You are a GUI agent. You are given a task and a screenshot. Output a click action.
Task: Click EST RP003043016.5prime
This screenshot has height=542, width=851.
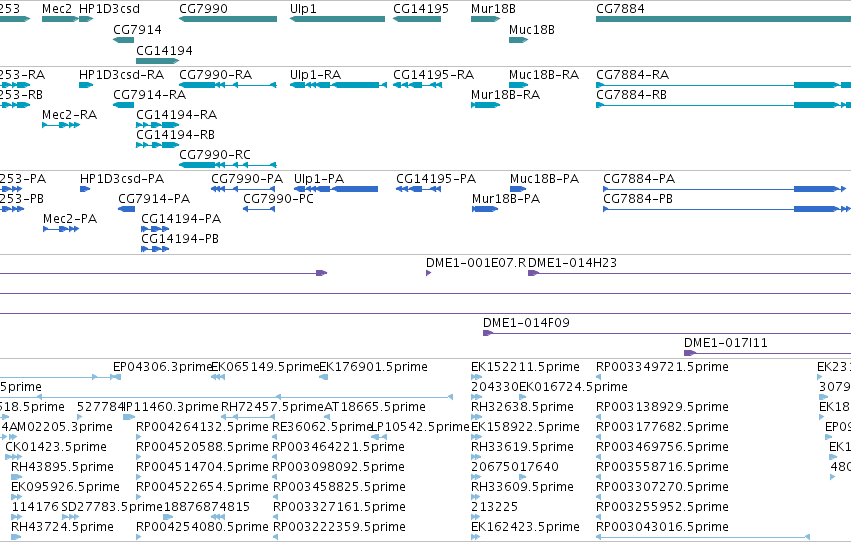[x=662, y=527]
